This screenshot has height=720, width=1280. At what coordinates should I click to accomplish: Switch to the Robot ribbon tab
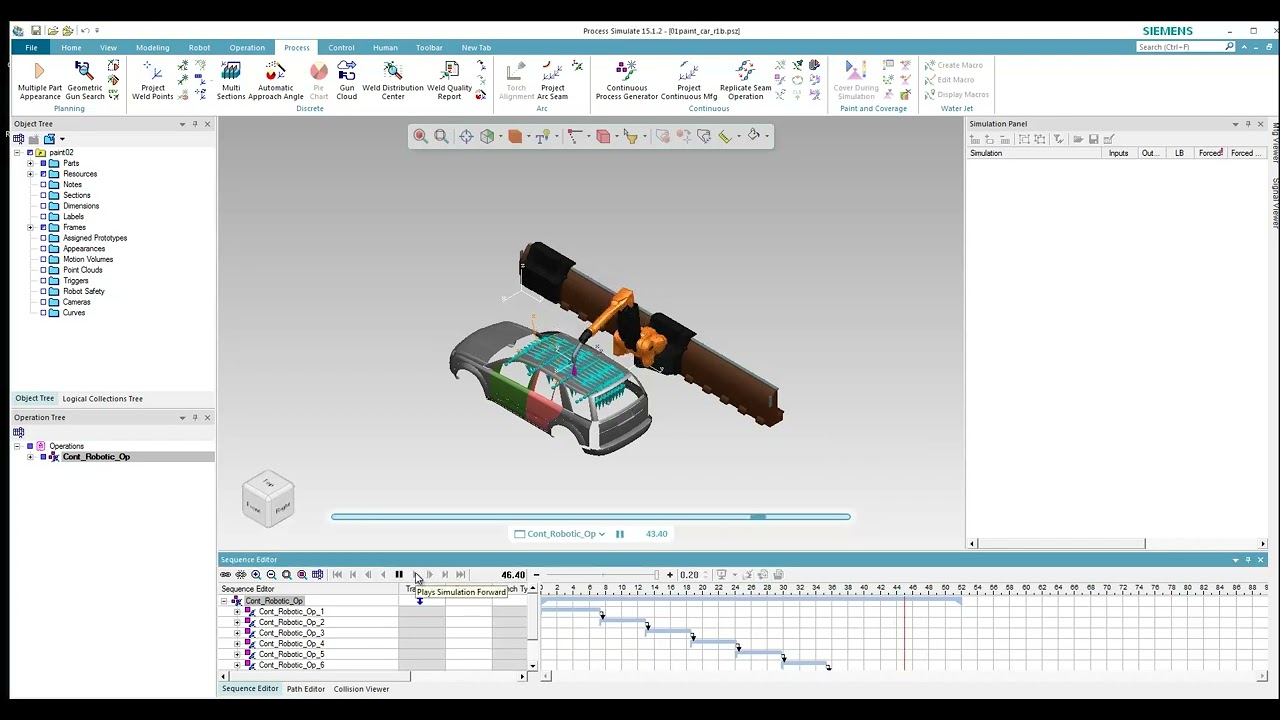tap(200, 48)
